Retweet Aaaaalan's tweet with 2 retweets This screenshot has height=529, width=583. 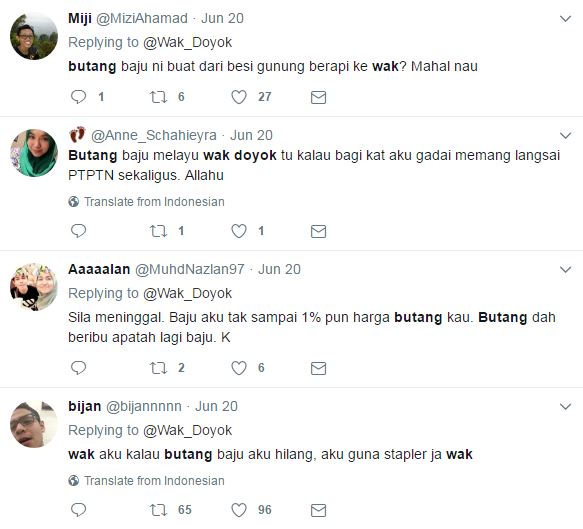158,368
